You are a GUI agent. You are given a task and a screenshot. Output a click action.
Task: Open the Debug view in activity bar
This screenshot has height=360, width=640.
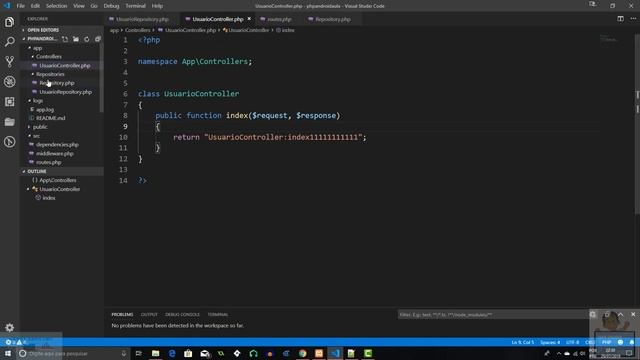click(9, 82)
